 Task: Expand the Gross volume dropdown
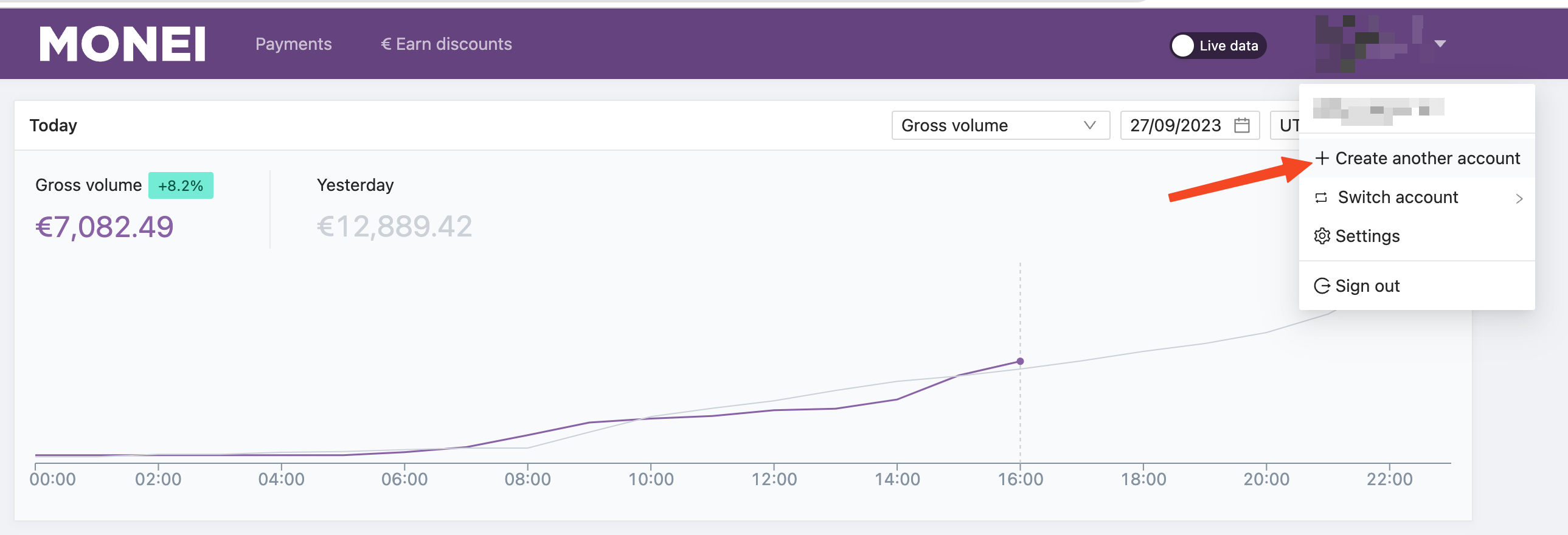[x=1001, y=125]
